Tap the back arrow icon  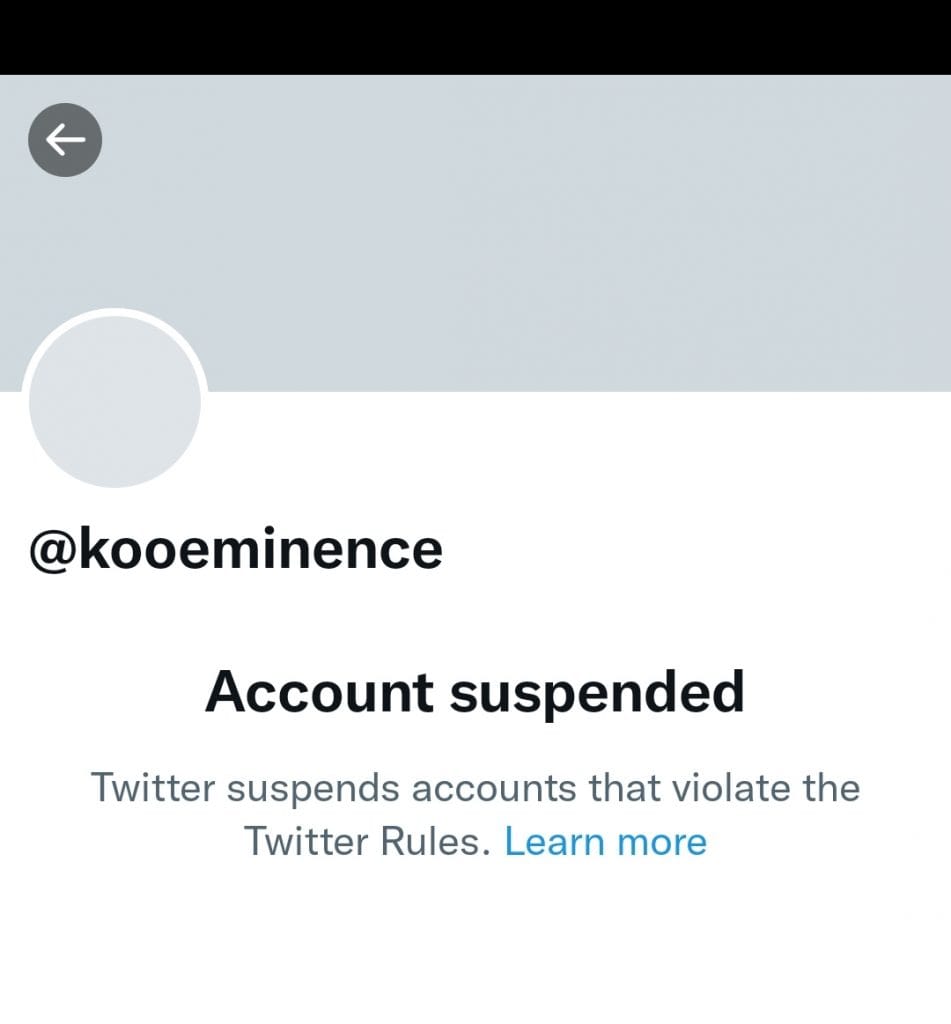[x=65, y=141]
